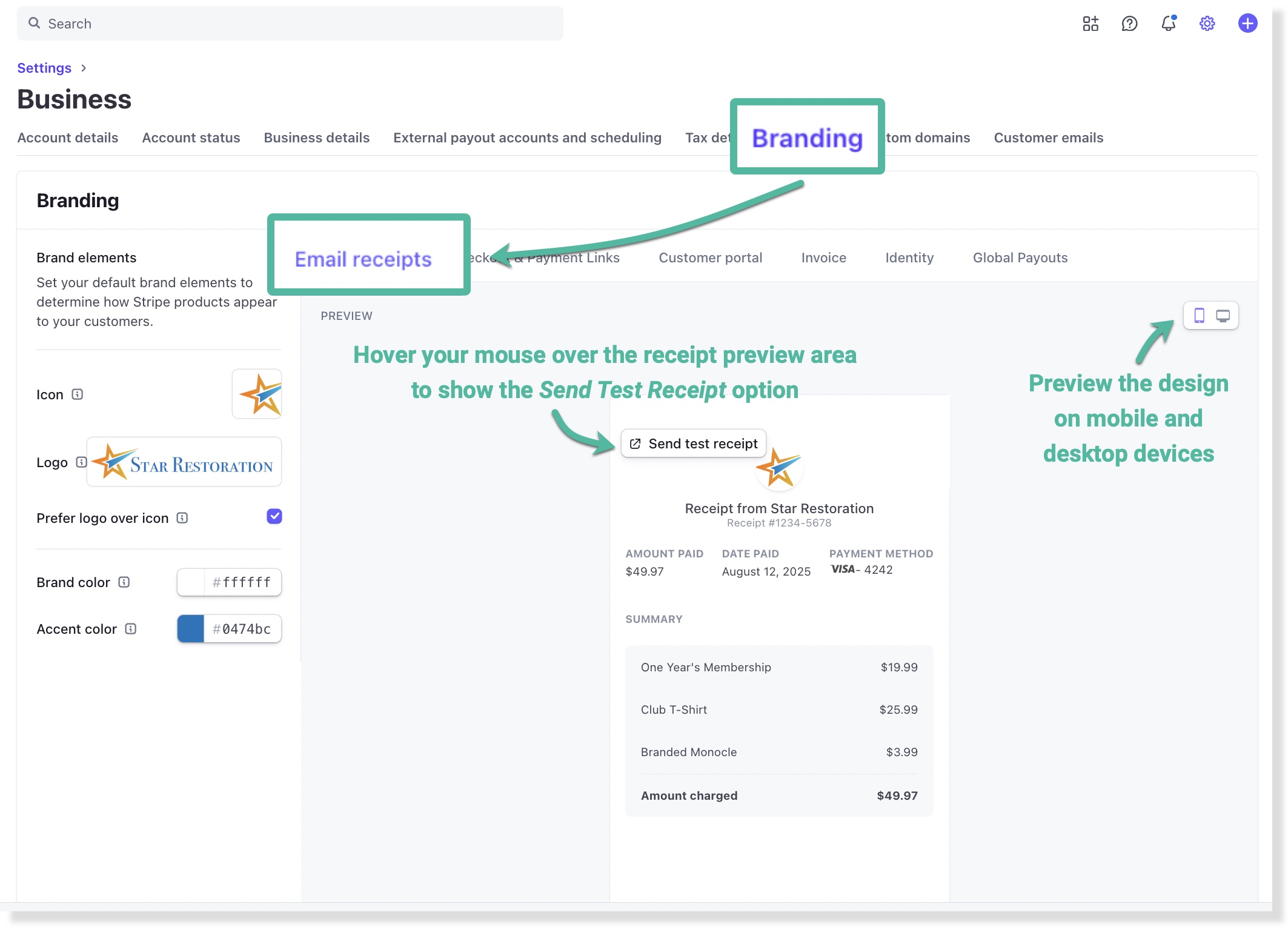Click the purple plus create button

click(1247, 24)
